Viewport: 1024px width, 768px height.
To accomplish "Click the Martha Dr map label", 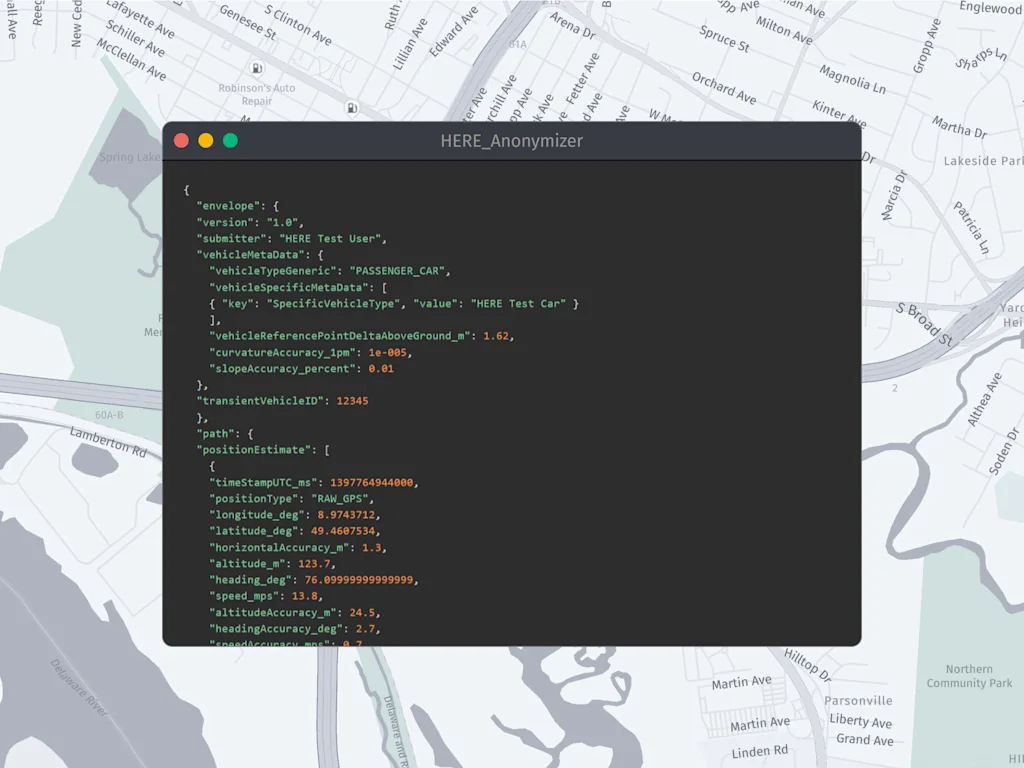I will pyautogui.click(x=959, y=127).
